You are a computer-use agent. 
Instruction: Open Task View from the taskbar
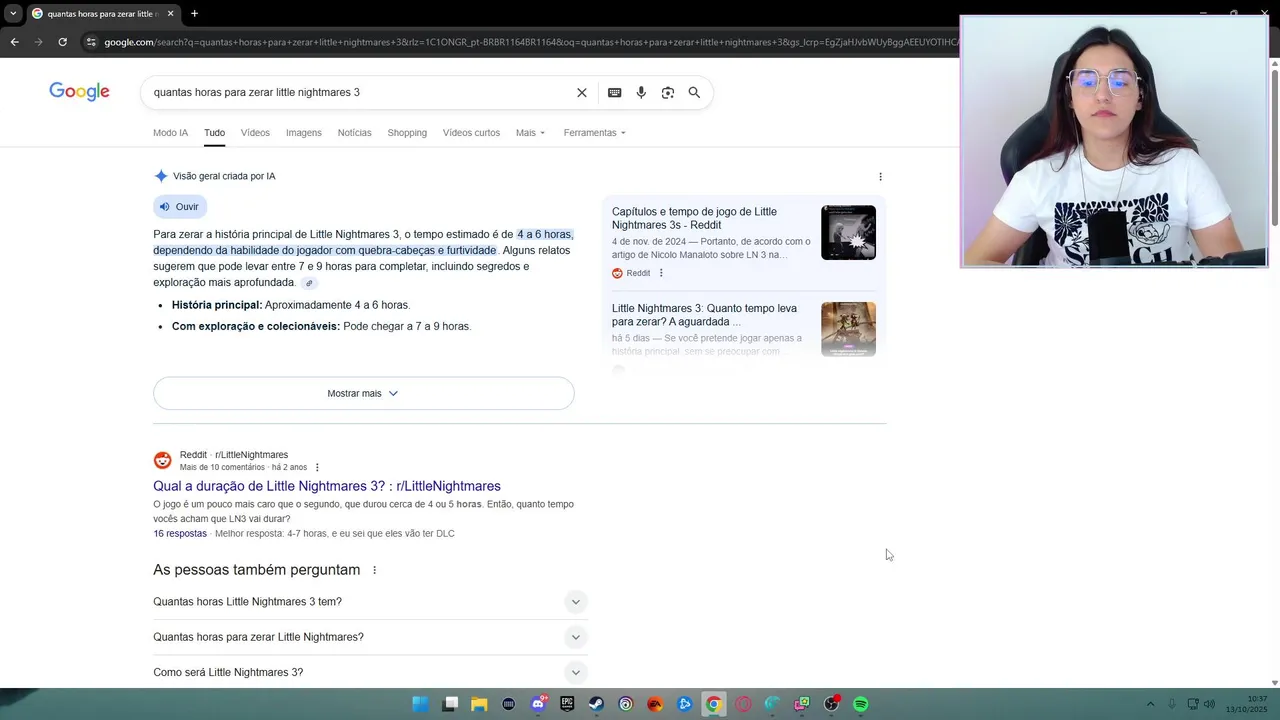[x=450, y=704]
